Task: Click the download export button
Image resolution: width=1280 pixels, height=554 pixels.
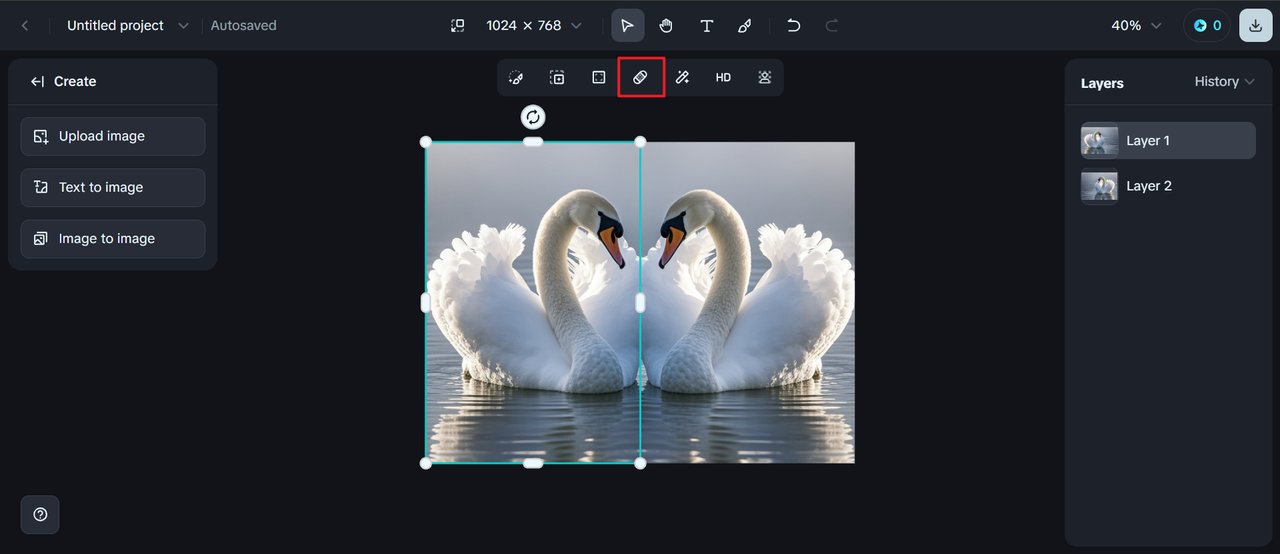Action: pyautogui.click(x=1256, y=25)
